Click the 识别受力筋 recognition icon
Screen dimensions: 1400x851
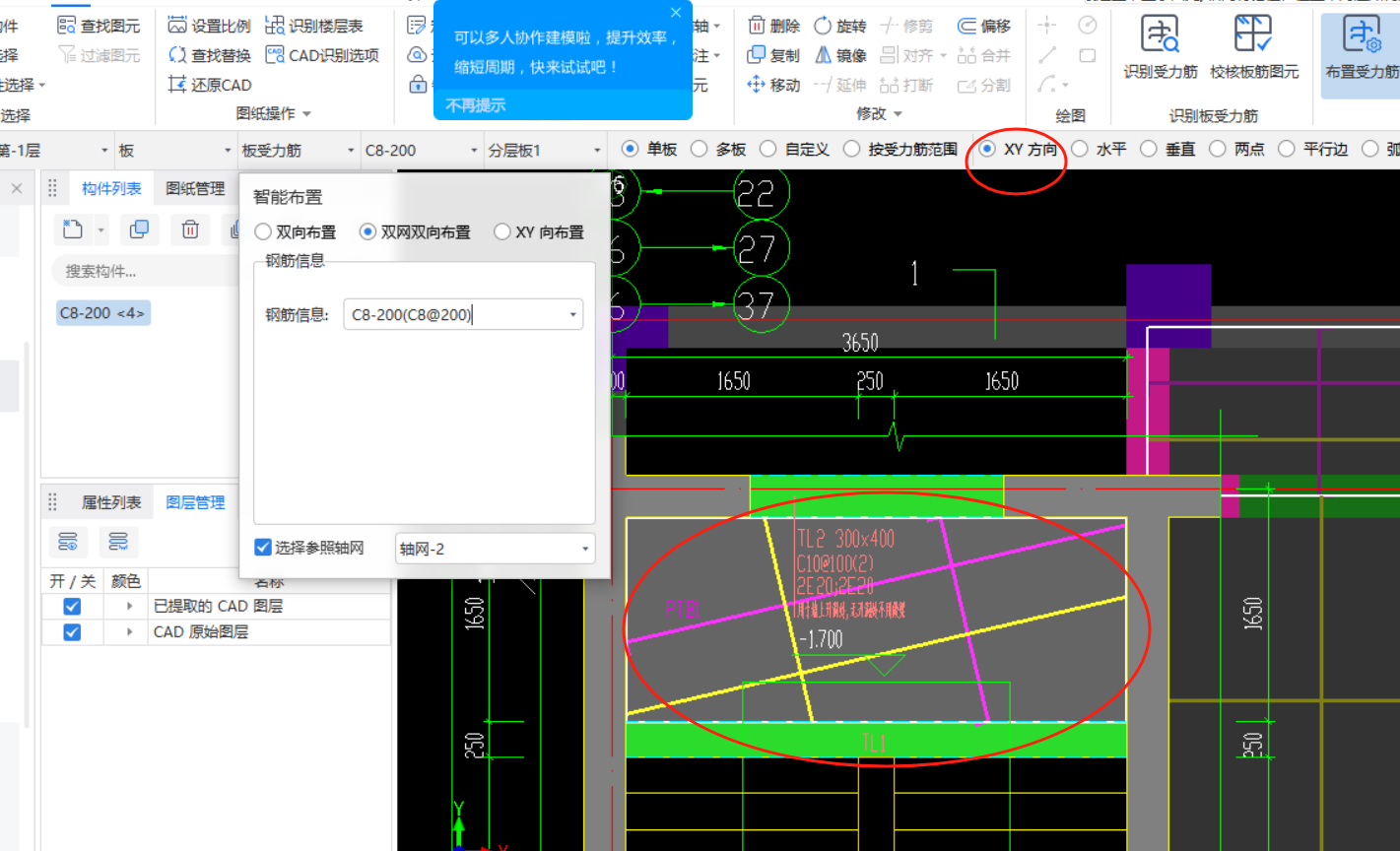(x=1161, y=34)
